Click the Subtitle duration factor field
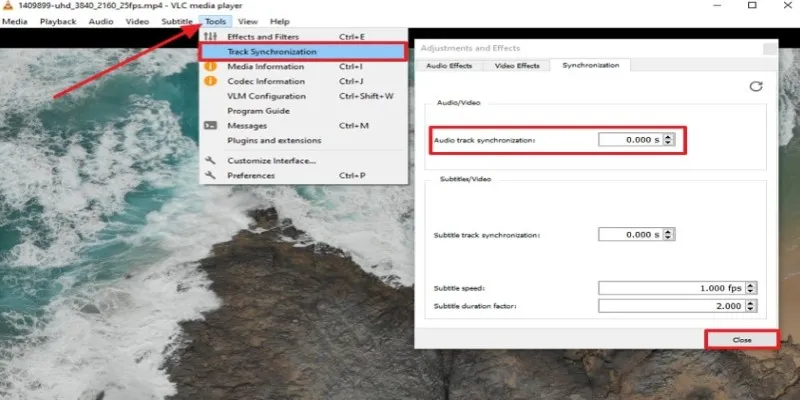Screen dimensions: 800x400 point(671,306)
